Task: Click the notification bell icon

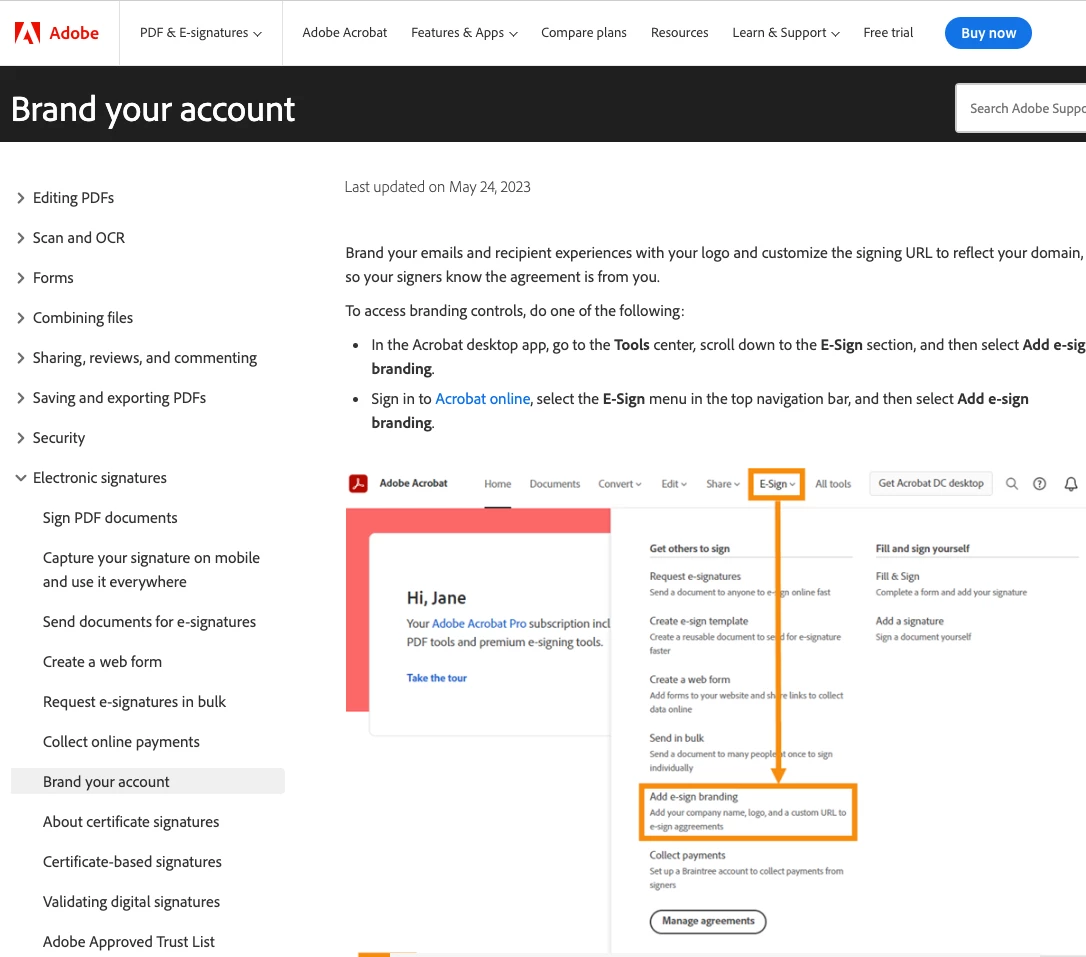Action: coord(1071,483)
